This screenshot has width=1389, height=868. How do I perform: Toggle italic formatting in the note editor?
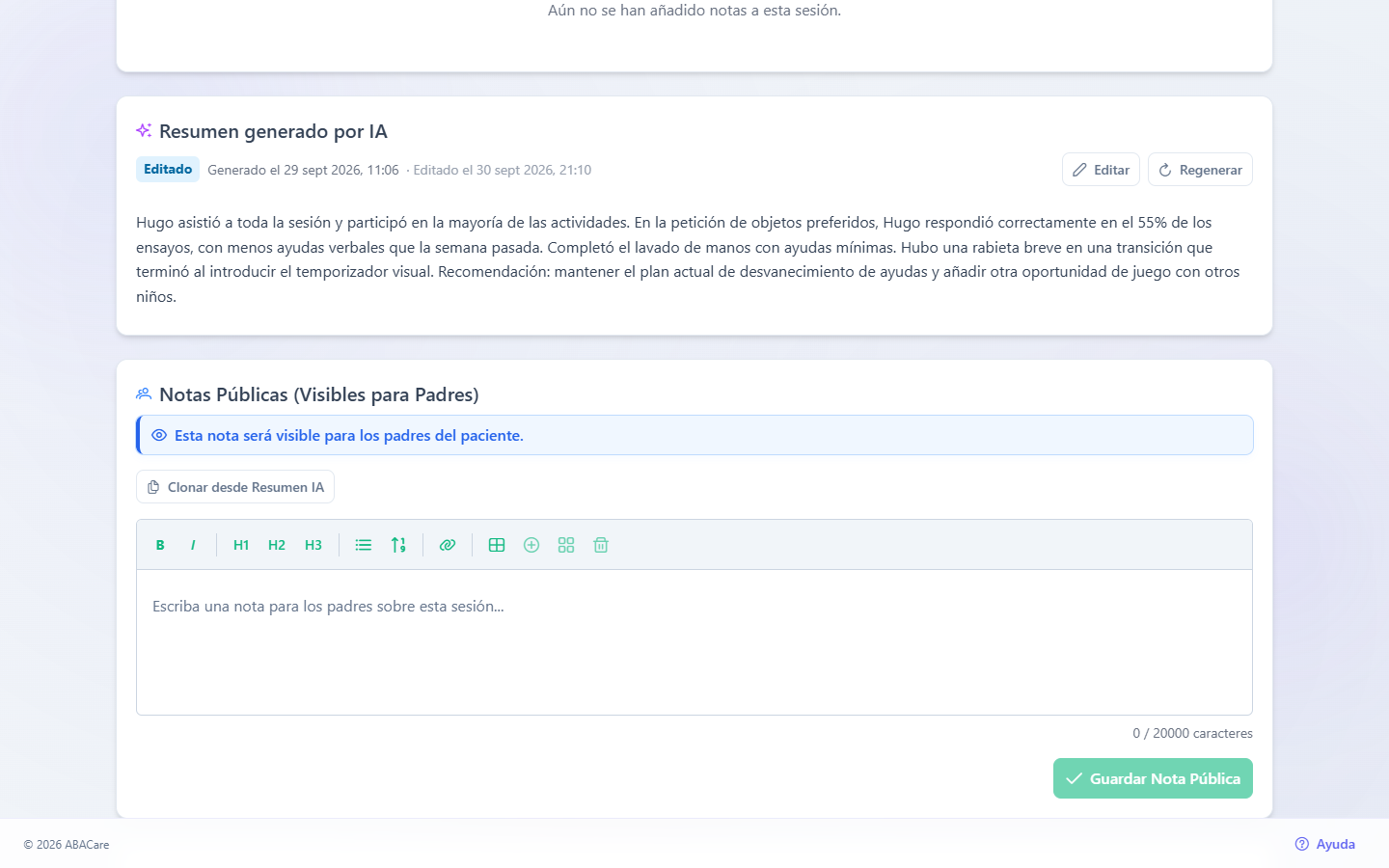[193, 545]
